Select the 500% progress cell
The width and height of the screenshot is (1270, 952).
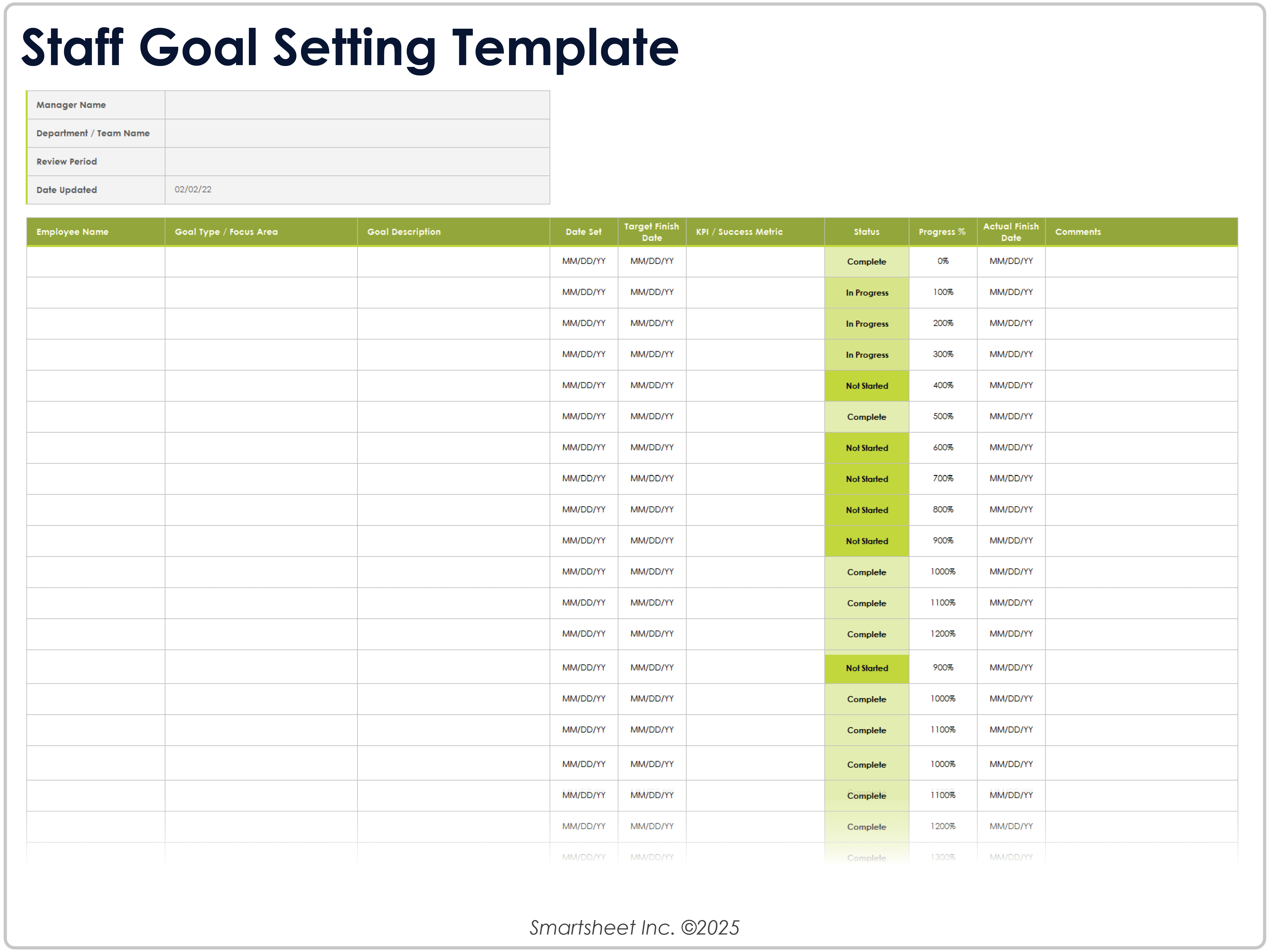pos(943,416)
